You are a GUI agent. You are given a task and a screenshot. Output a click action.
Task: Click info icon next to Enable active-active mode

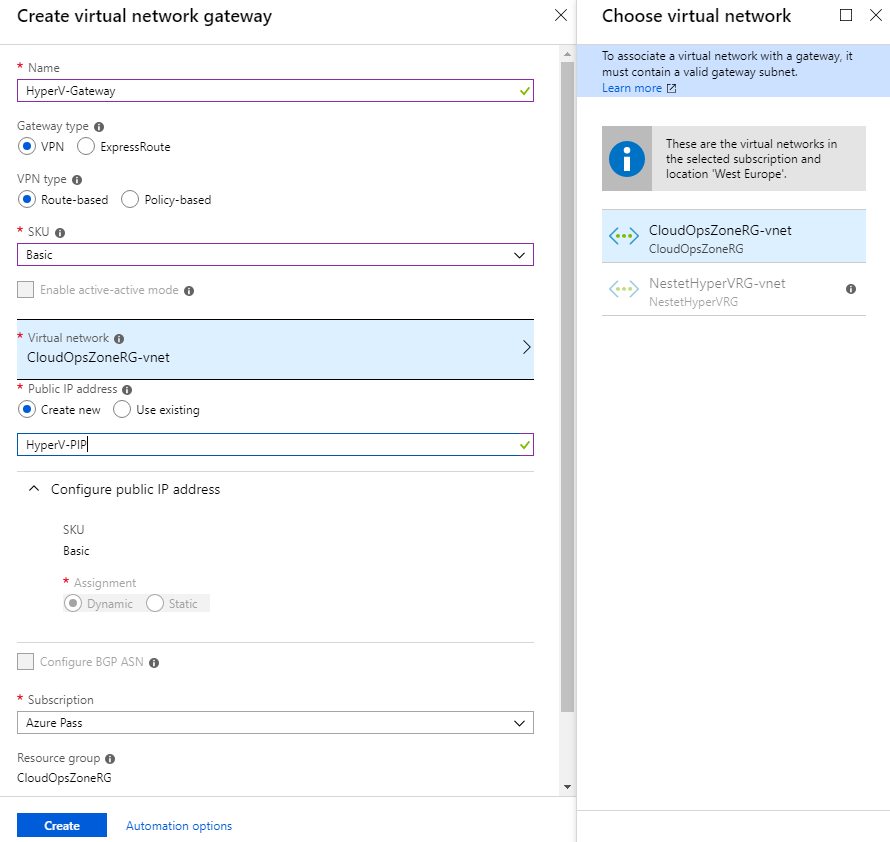(x=189, y=291)
